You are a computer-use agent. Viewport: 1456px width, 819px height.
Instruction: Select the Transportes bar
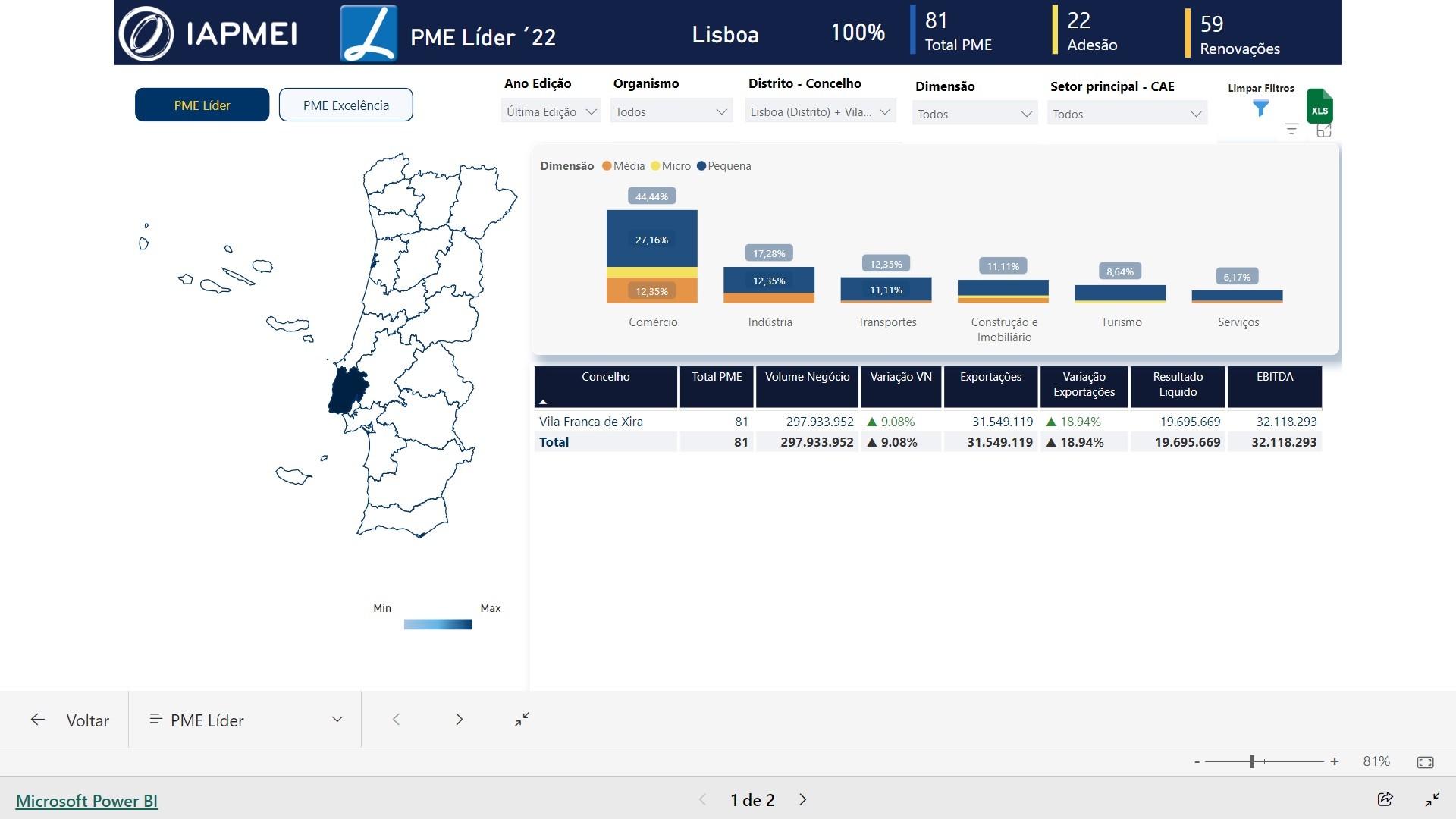(886, 290)
